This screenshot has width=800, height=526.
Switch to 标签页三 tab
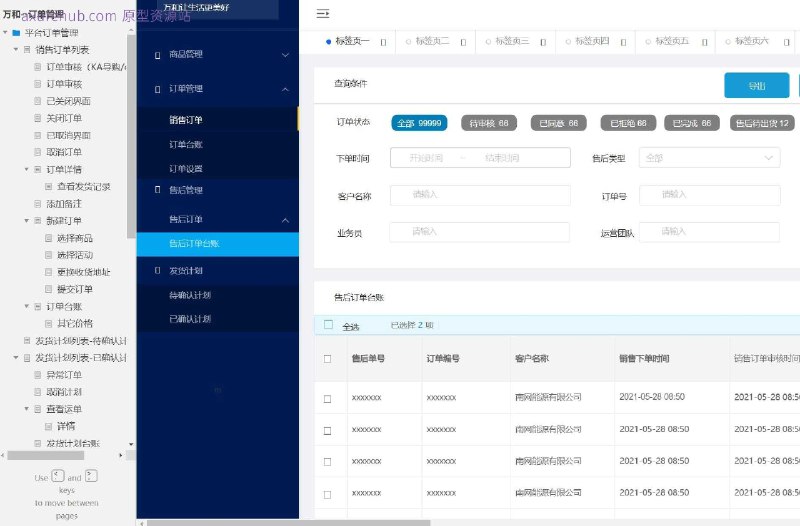point(512,41)
